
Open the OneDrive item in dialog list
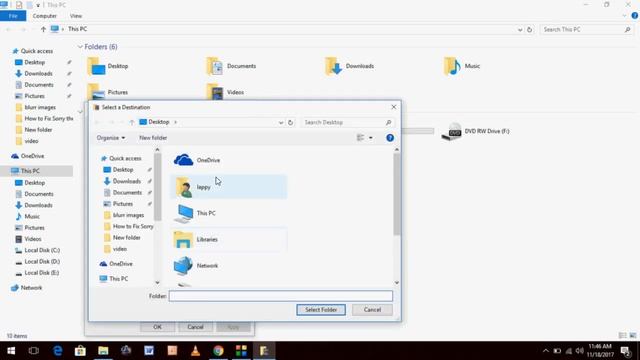229,160
